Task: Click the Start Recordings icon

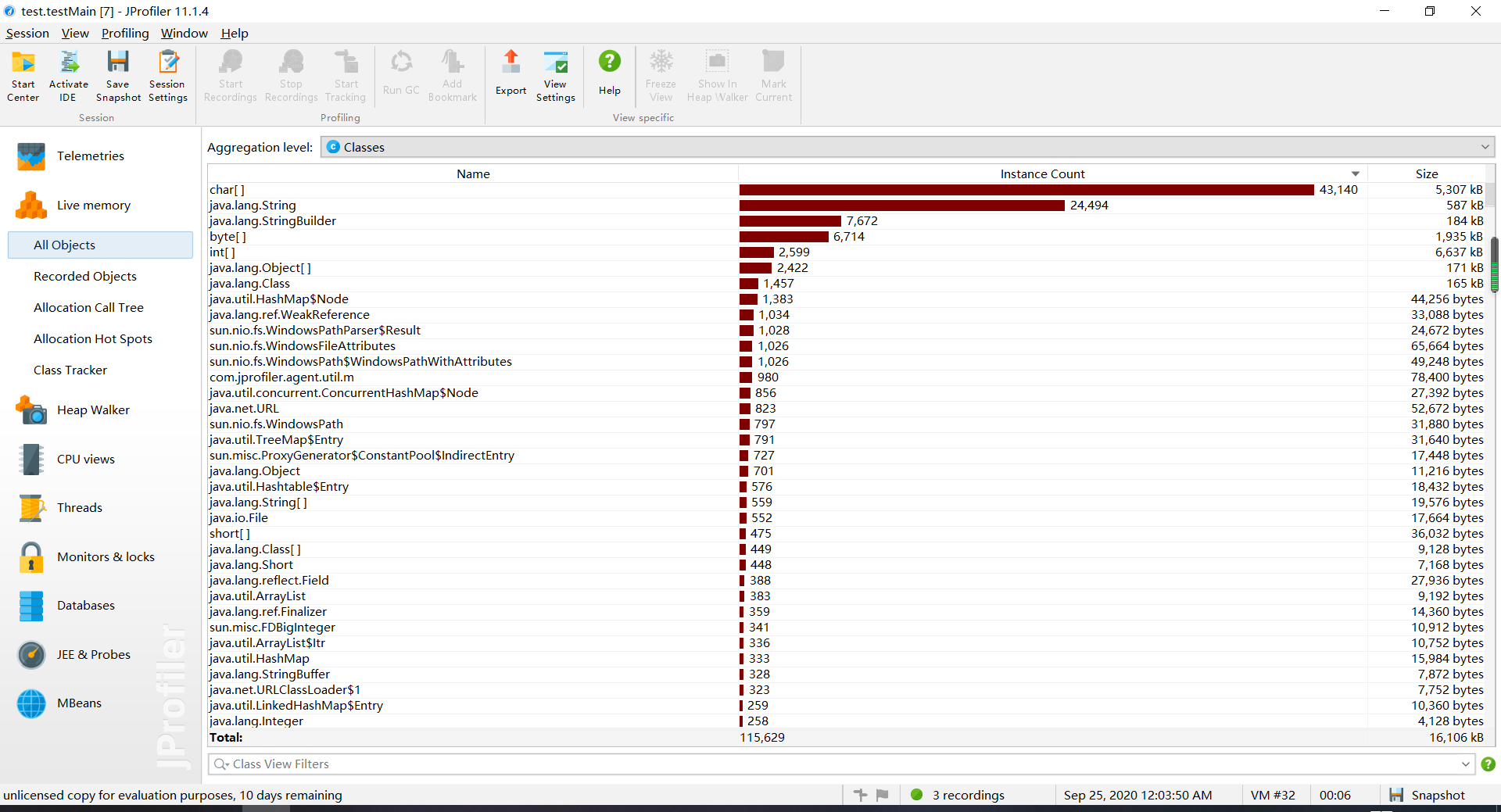Action: point(230,76)
